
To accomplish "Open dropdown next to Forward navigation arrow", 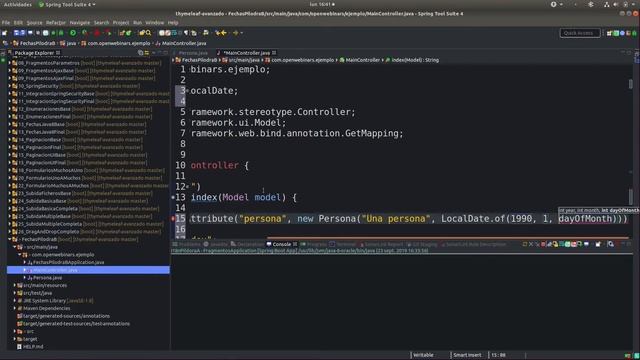I will (x=241, y=33).
